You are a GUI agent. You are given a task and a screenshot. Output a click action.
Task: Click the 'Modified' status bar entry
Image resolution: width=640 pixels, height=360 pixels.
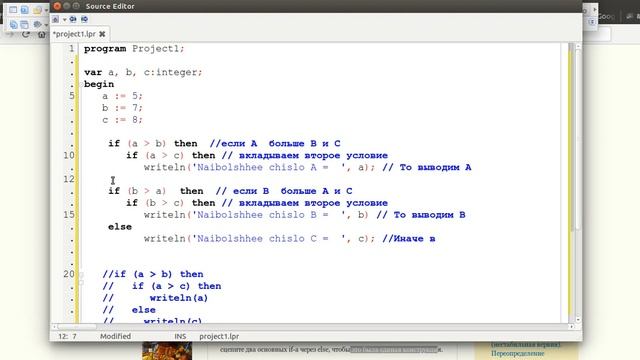(116, 336)
